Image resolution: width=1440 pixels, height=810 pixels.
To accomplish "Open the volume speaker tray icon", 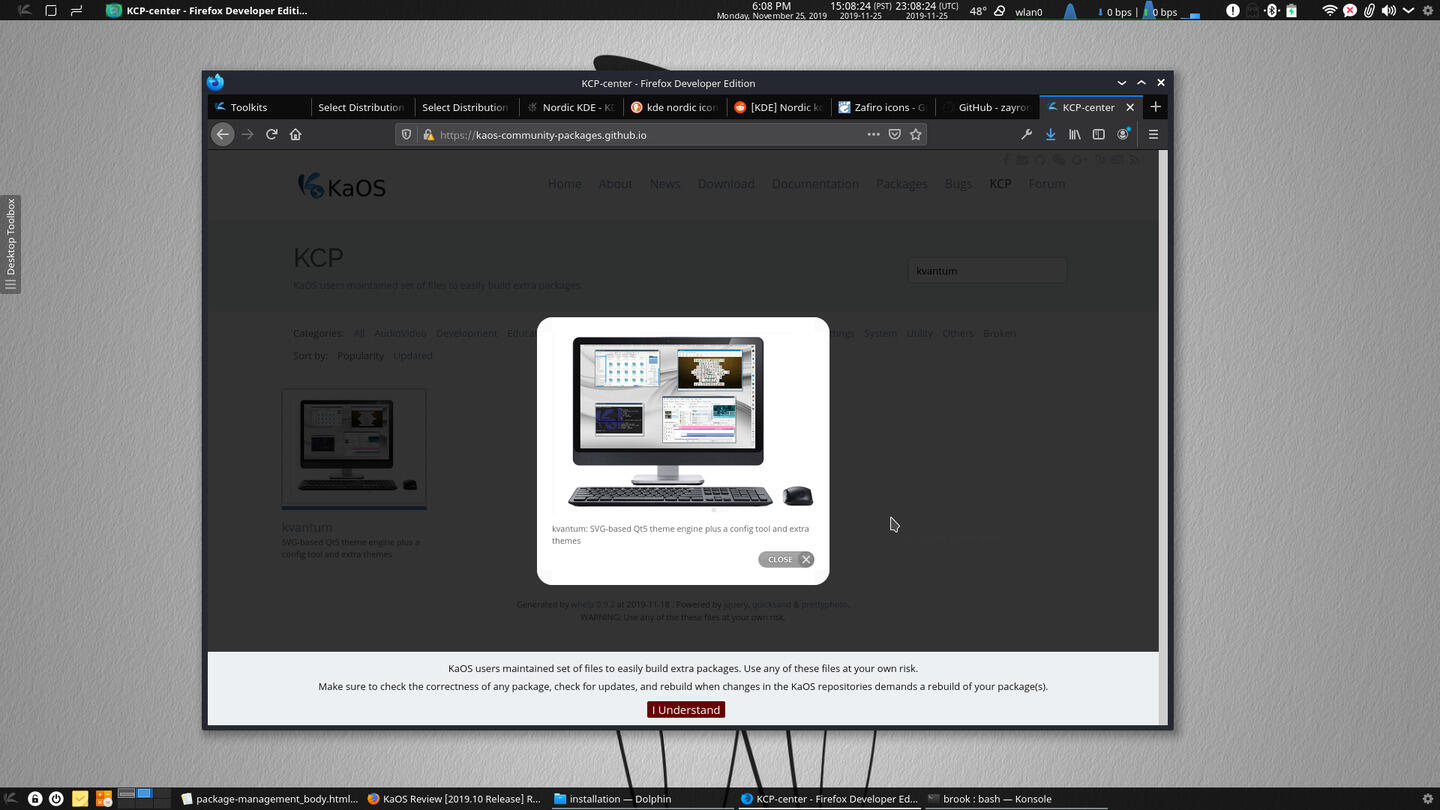I will pos(1388,11).
